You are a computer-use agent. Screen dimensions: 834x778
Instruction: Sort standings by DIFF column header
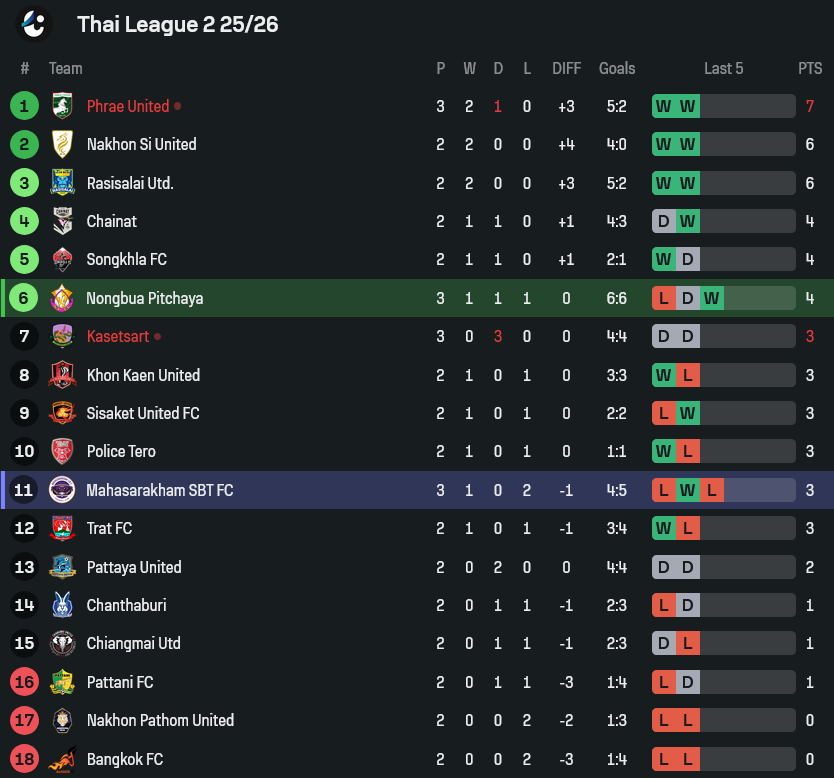coord(566,69)
